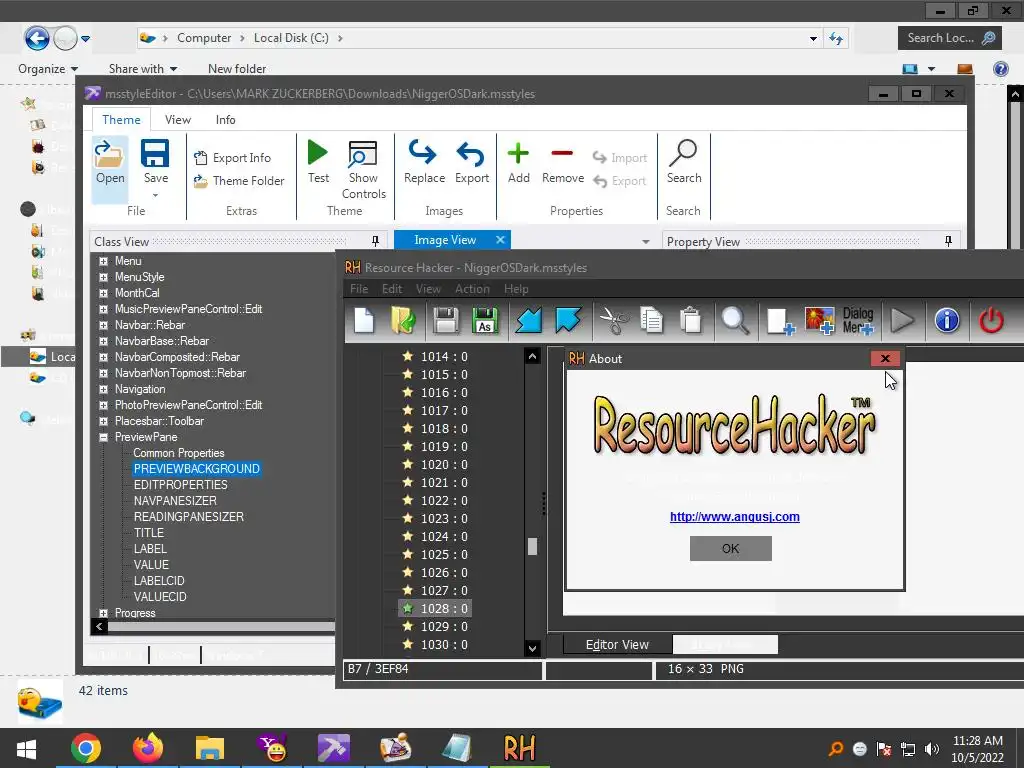Create new file in Resource Hacker toolbar

tap(364, 321)
